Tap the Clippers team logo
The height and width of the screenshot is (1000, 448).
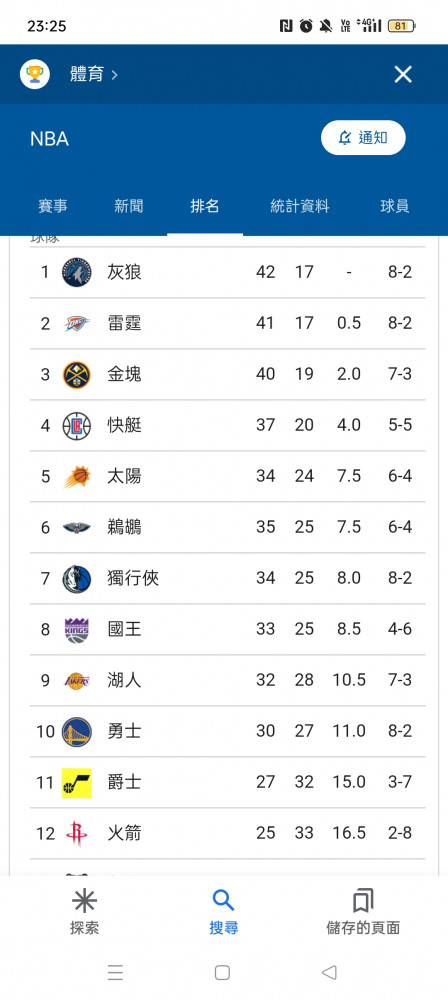(77, 425)
